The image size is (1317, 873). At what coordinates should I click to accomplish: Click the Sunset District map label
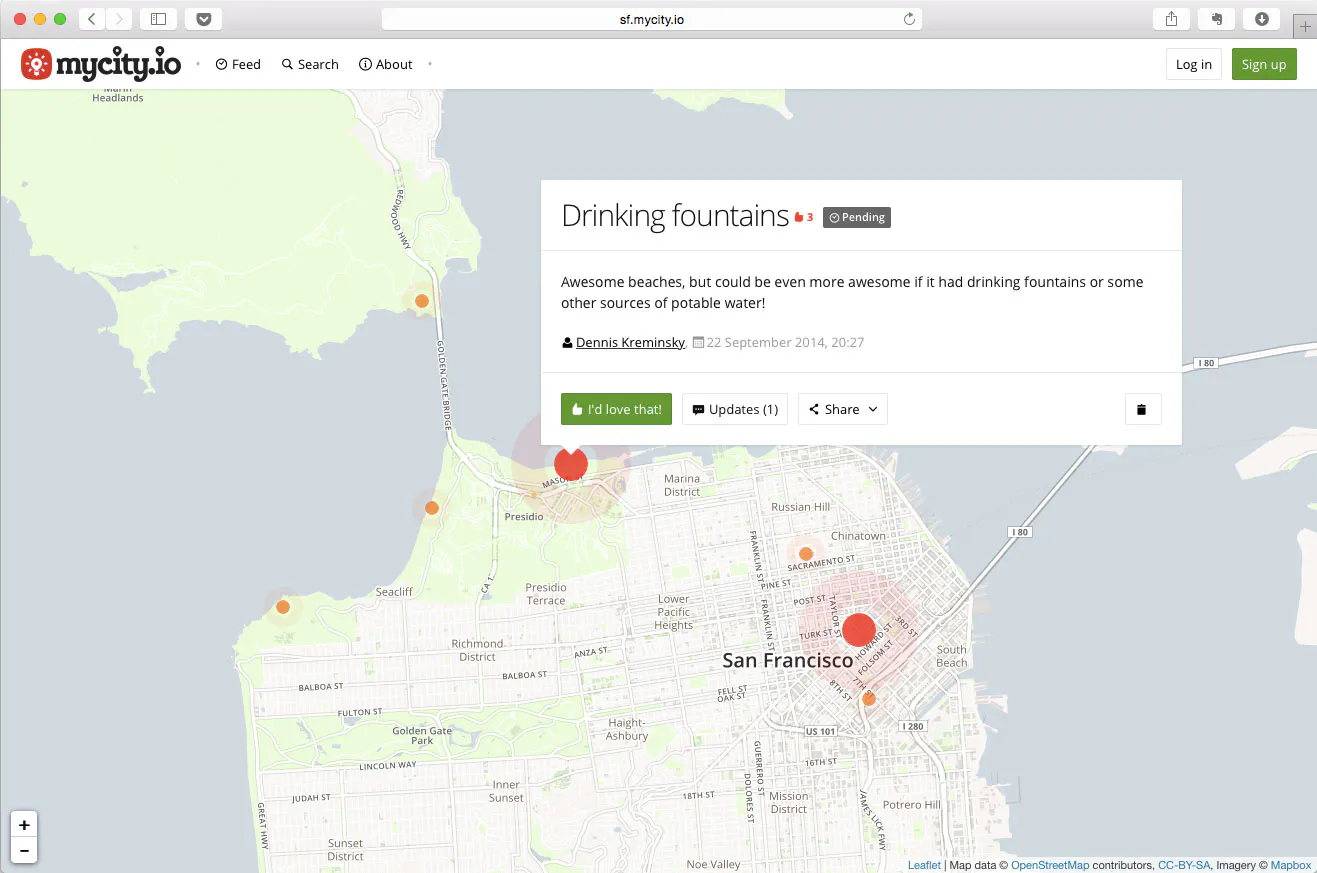coord(345,850)
